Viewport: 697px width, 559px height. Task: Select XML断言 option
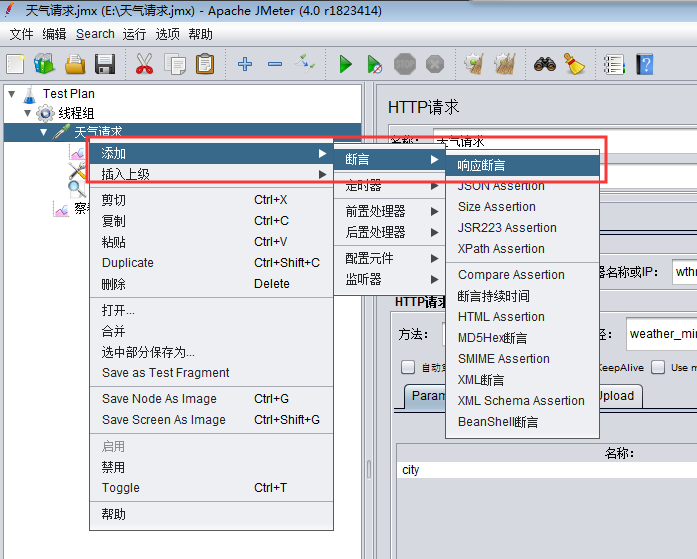pyautogui.click(x=522, y=380)
